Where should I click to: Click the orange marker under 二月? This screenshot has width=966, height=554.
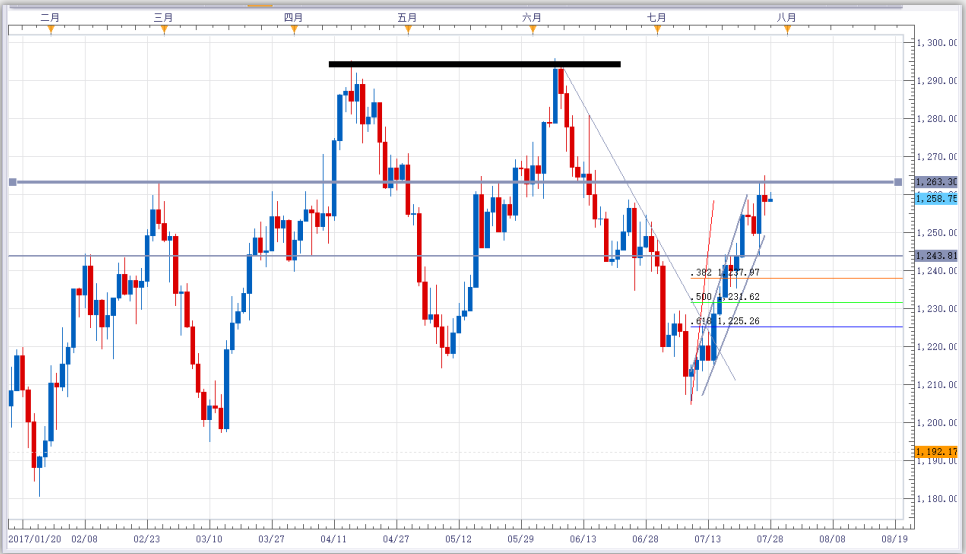(51, 30)
